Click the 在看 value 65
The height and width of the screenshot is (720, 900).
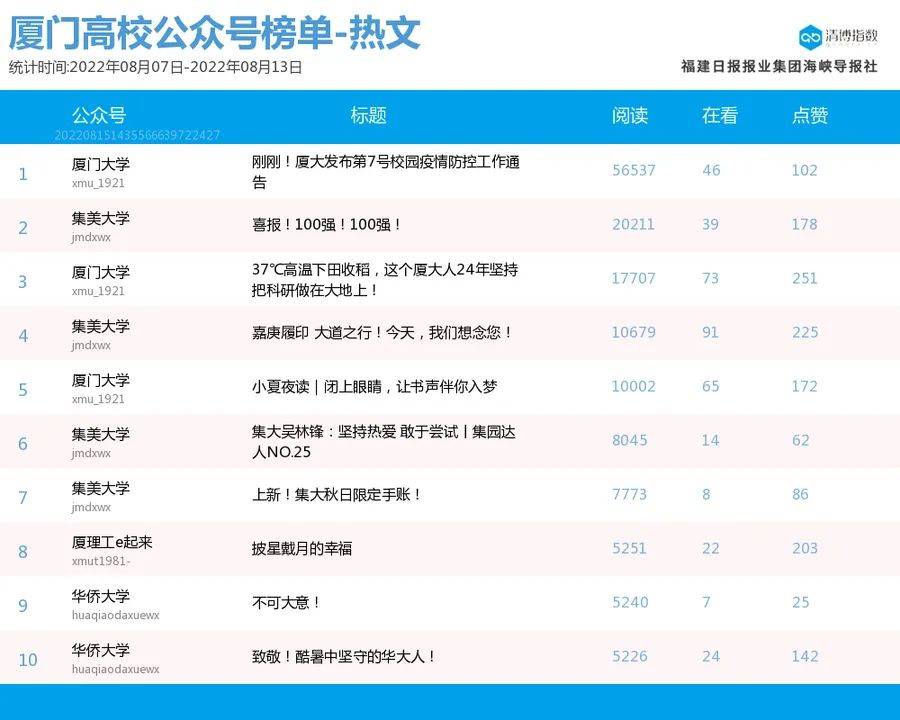pos(711,386)
